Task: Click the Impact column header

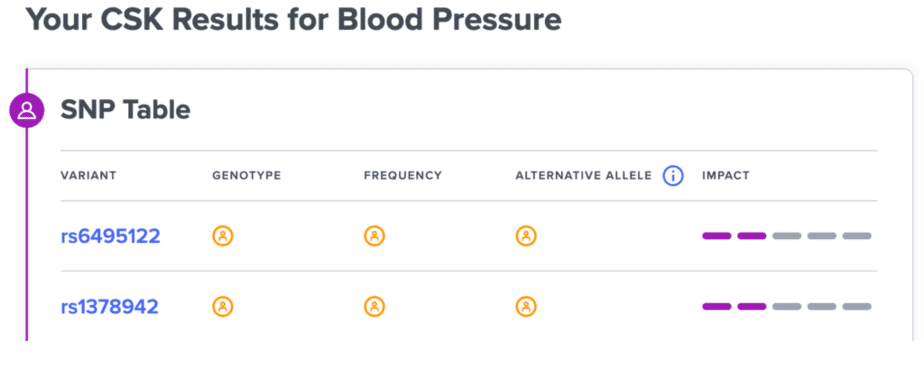Action: coord(725,176)
